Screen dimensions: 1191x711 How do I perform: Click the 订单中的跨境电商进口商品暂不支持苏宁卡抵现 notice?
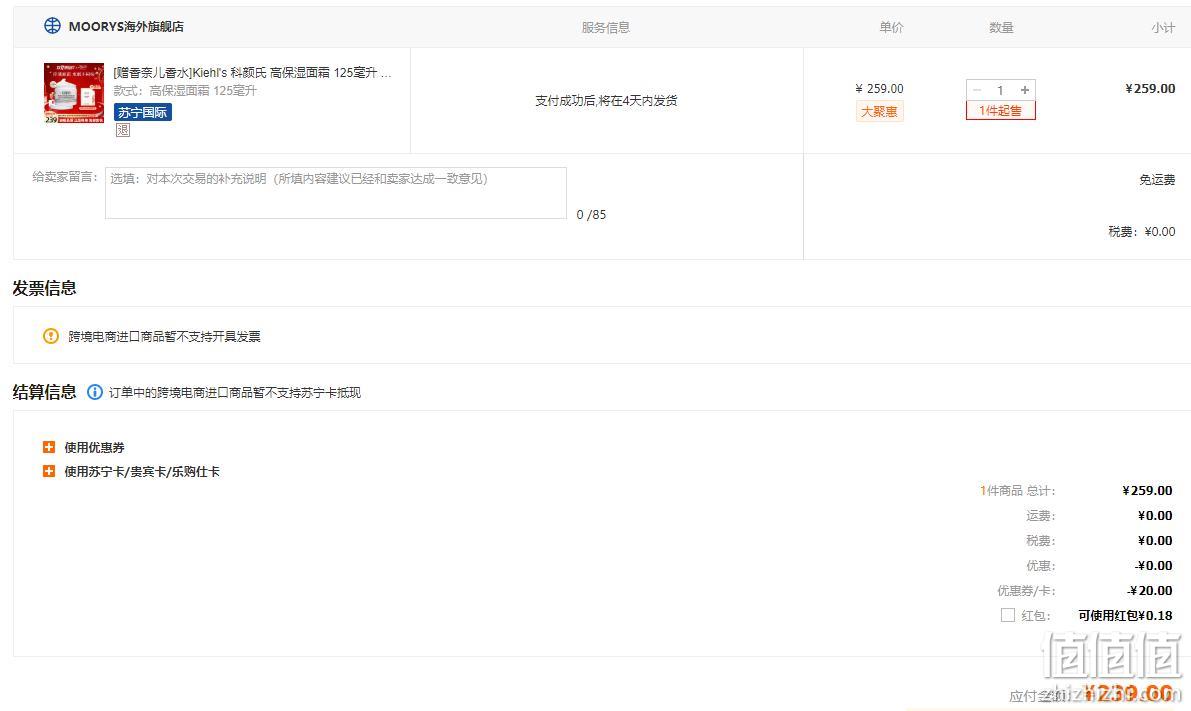pos(235,393)
